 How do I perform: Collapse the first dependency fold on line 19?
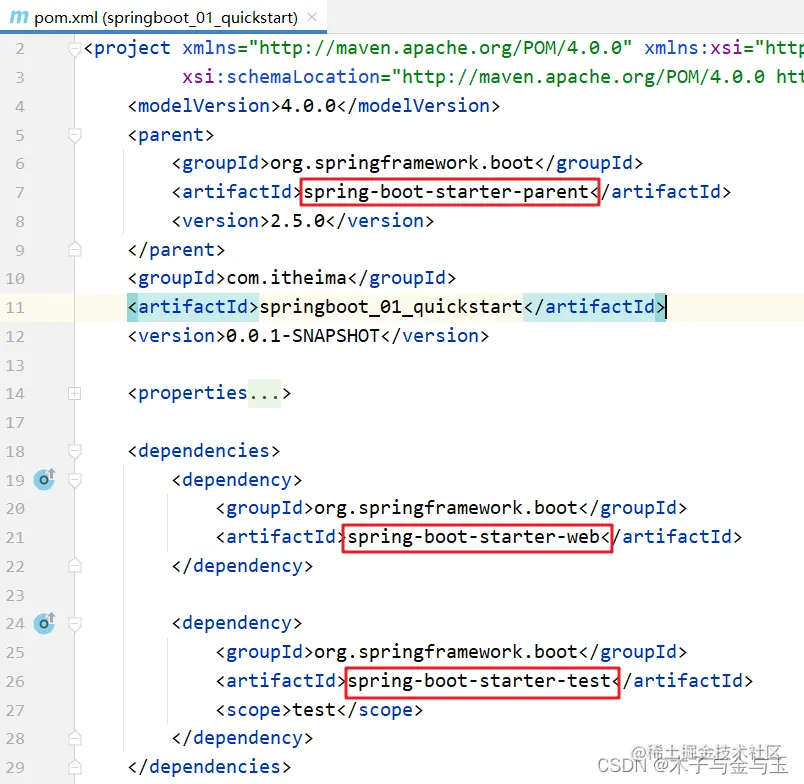click(75, 480)
